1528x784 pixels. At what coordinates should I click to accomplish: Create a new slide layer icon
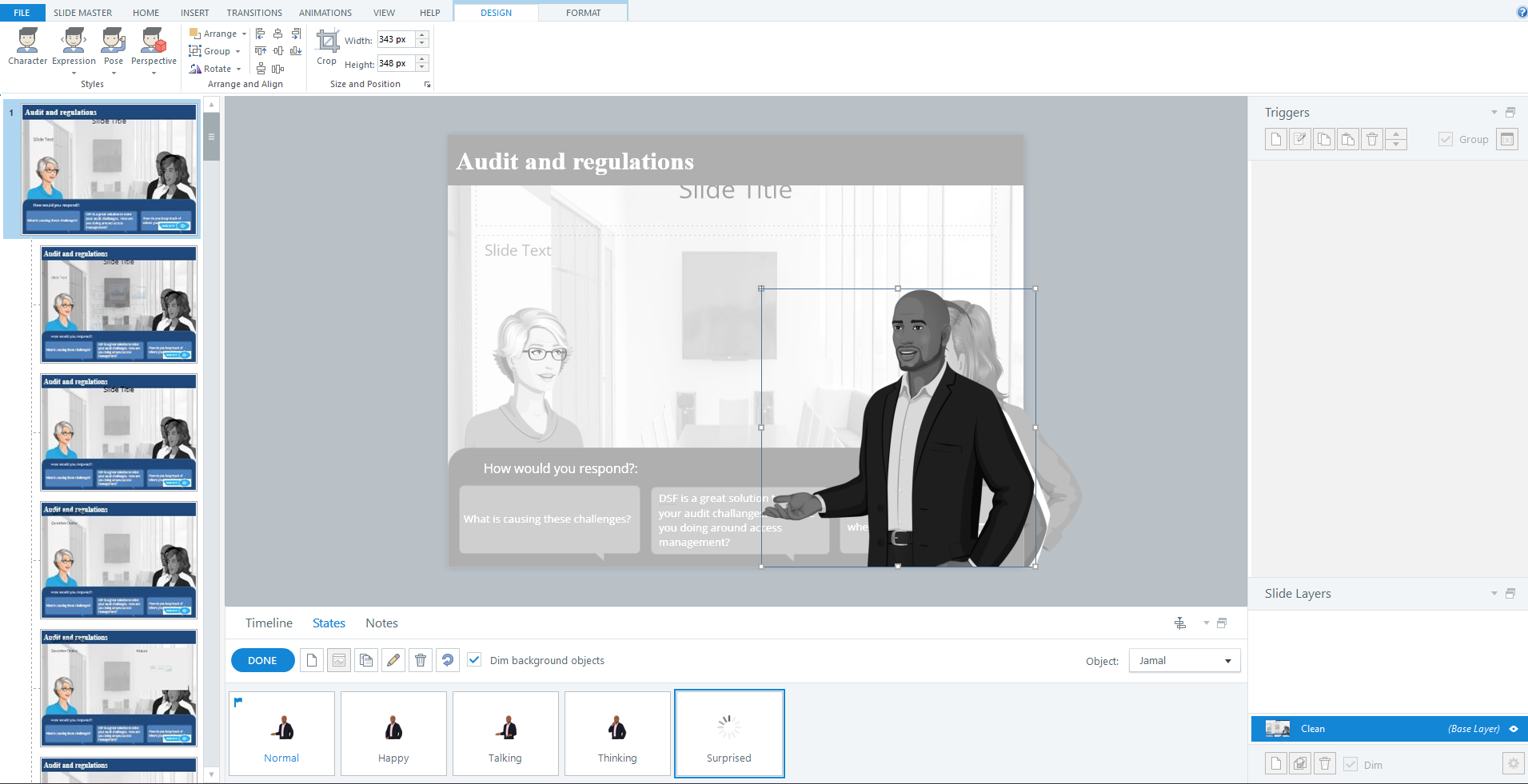pyautogui.click(x=1276, y=764)
